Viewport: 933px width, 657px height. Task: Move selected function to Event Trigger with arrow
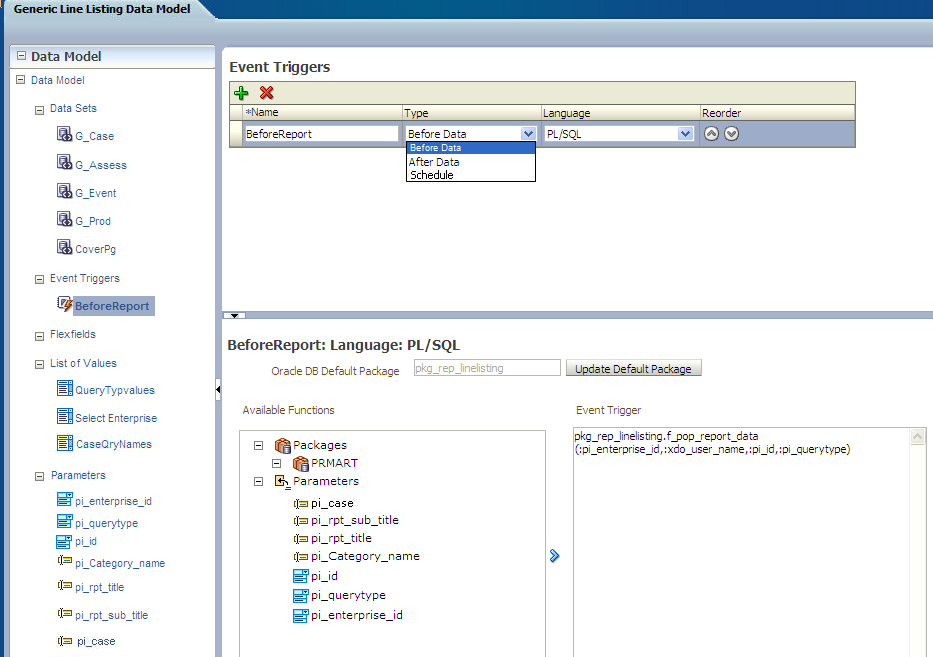pyautogui.click(x=554, y=556)
